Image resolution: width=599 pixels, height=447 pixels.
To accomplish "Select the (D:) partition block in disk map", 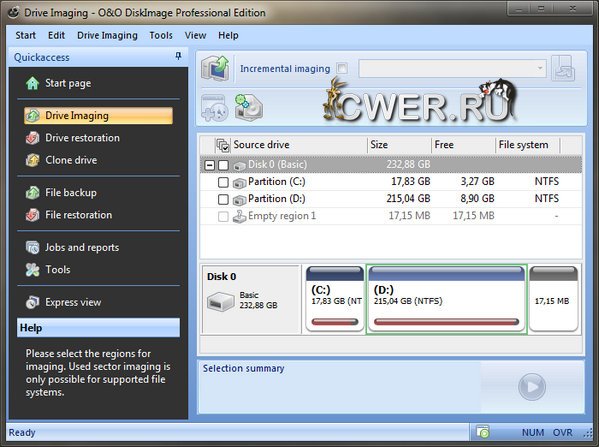I will pyautogui.click(x=447, y=299).
